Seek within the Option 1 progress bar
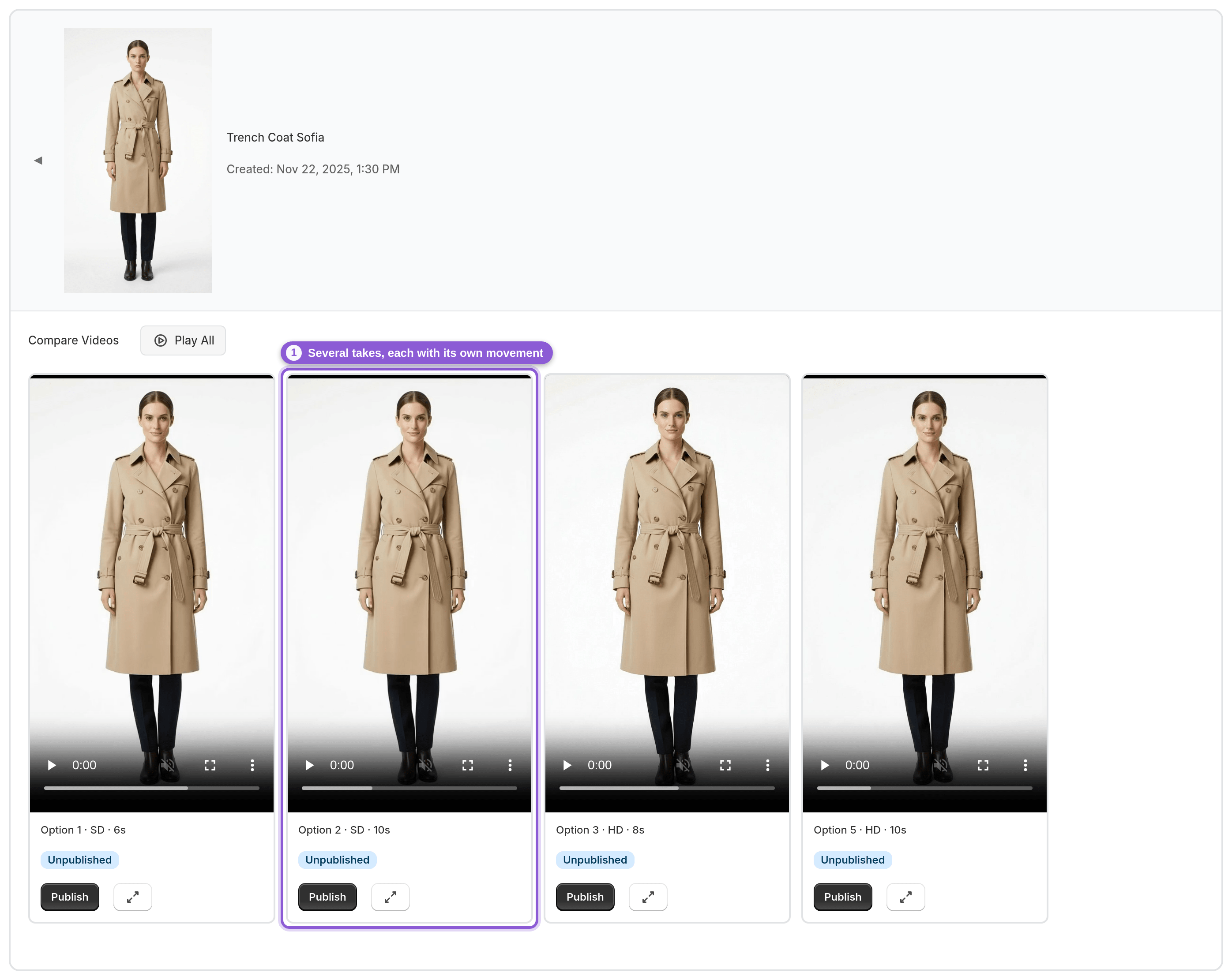Viewport: 1232px width, 980px height. coord(151,788)
